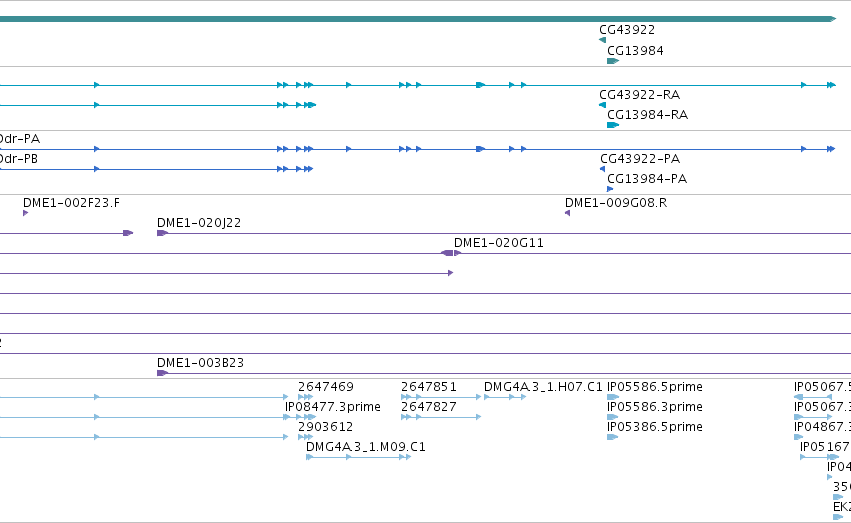
Task: Click the 2903612 EST label
Action: click(x=326, y=427)
